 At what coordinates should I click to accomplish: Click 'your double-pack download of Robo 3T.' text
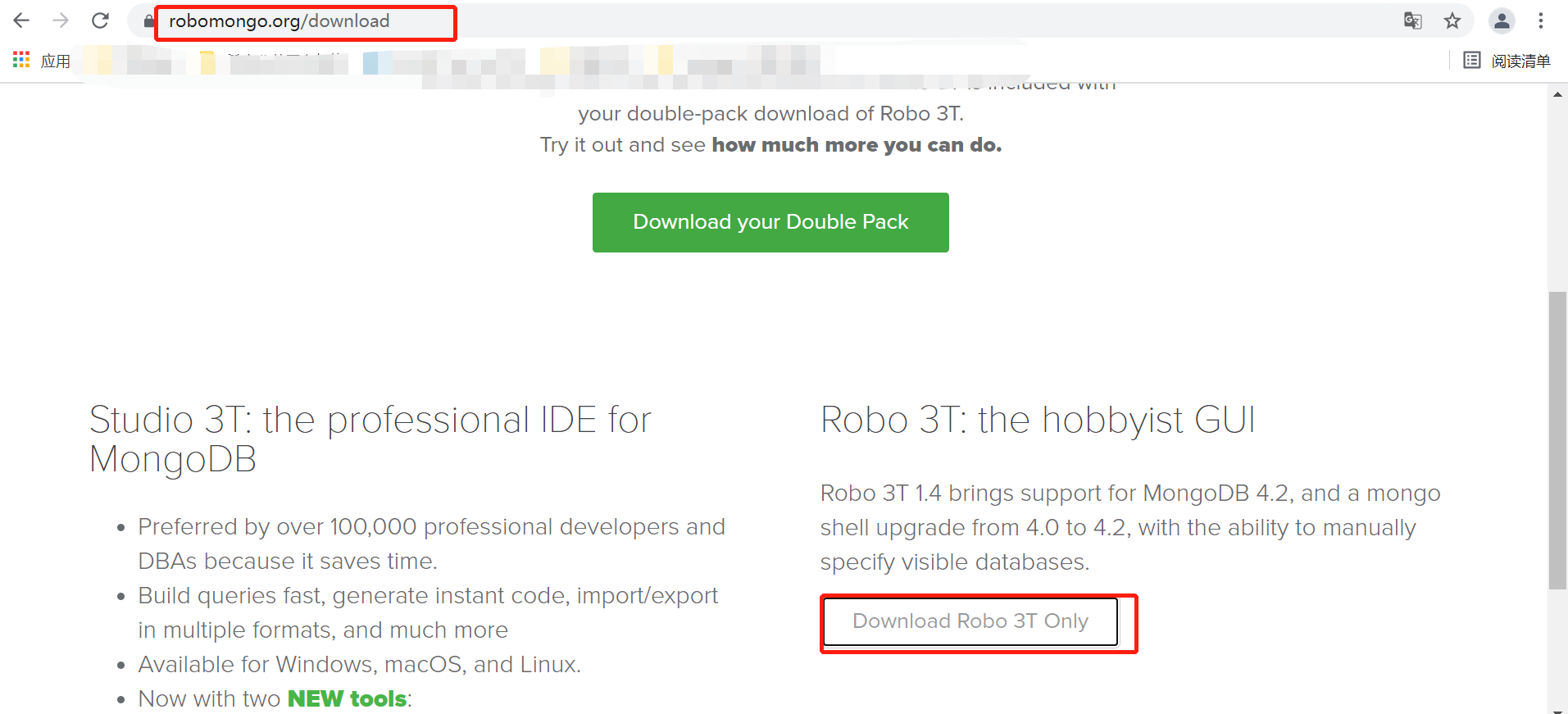770,114
